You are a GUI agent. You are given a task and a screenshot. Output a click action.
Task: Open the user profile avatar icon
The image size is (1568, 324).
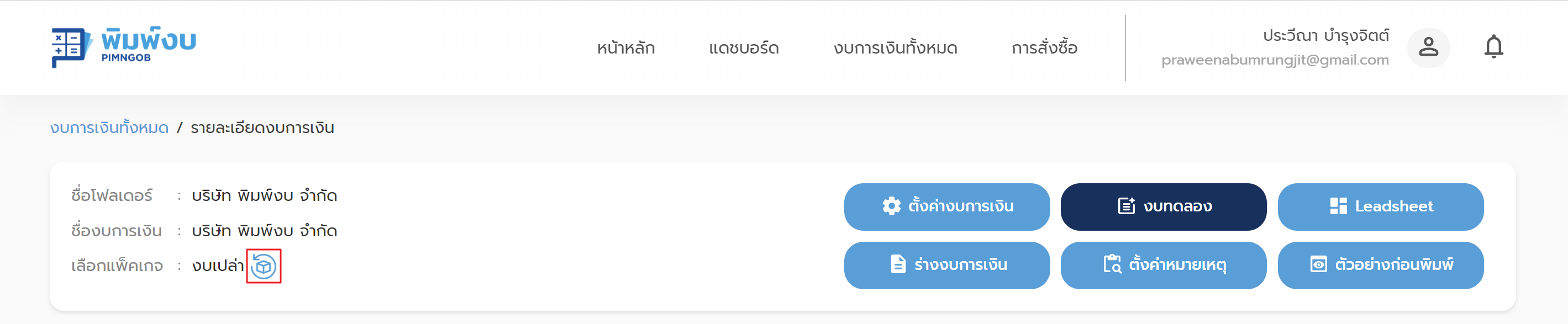(1428, 47)
